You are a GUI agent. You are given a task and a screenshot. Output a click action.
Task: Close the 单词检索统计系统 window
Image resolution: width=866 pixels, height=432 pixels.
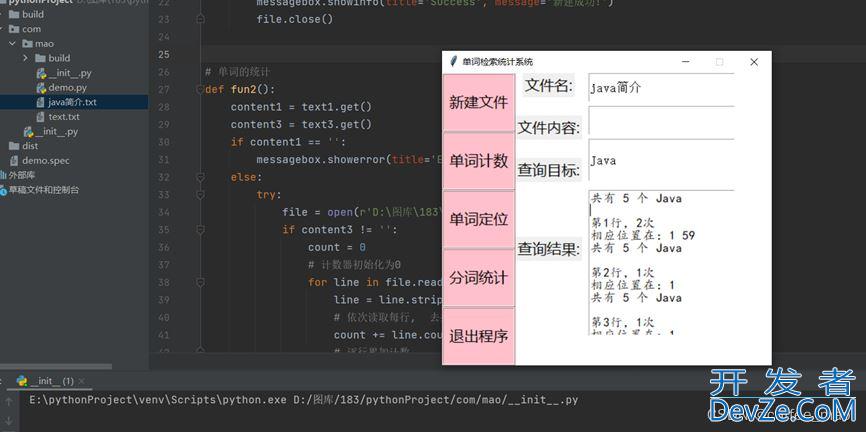click(x=754, y=62)
